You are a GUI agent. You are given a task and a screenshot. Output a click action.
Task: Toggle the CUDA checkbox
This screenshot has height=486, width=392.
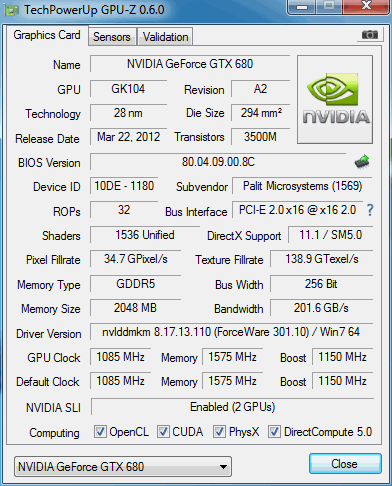click(163, 432)
